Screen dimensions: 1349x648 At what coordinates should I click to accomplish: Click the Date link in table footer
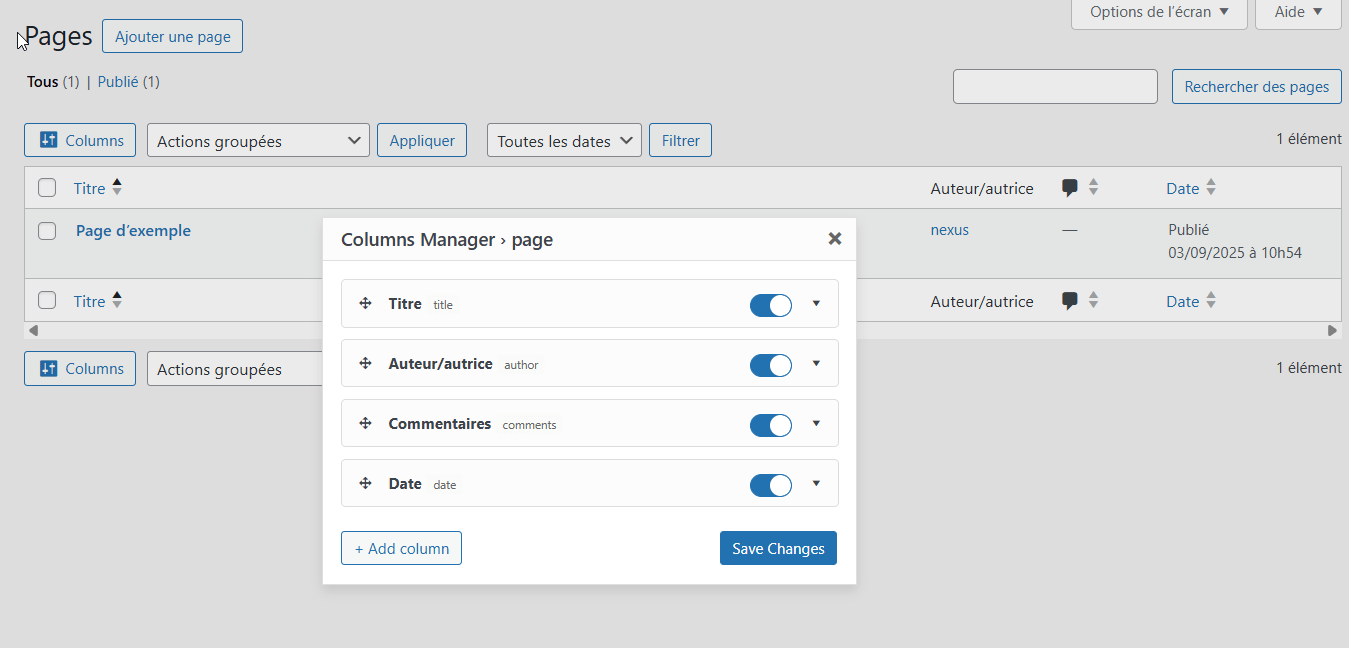pos(1182,301)
